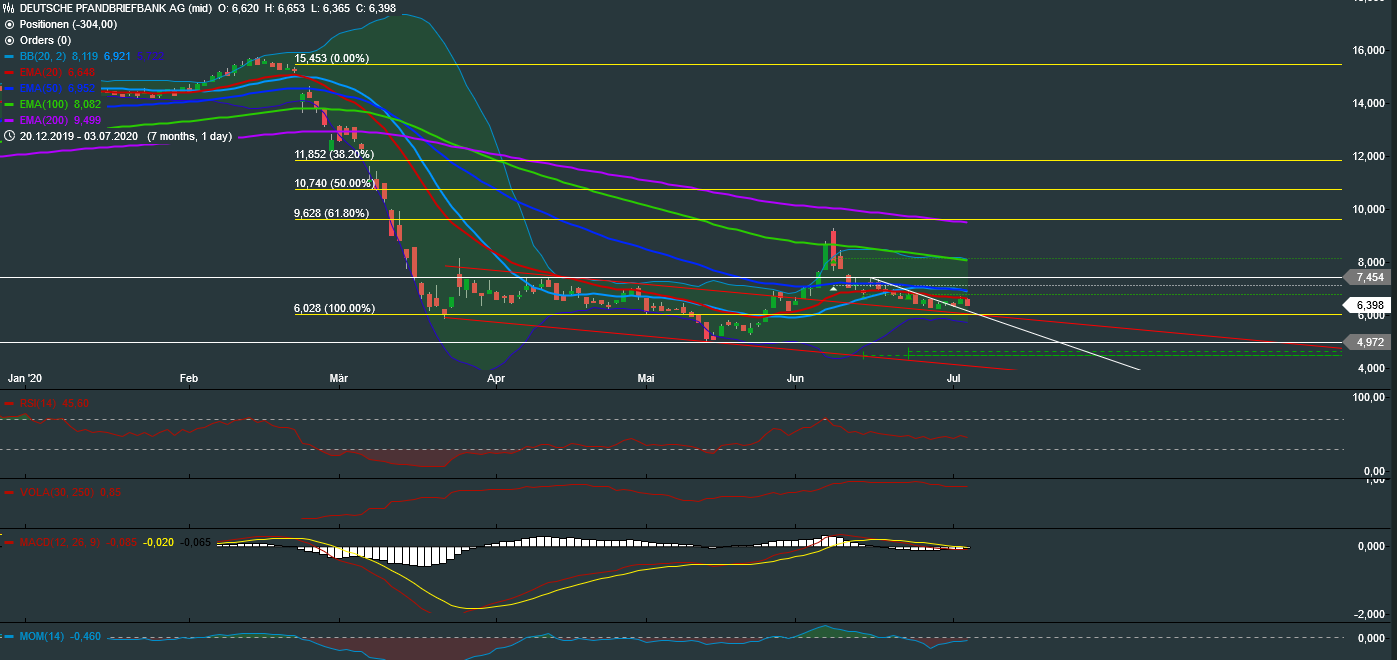Click the 10,740 (50.00%) Fibonacci label
Viewport: 1397px width, 660px height.
tap(334, 184)
